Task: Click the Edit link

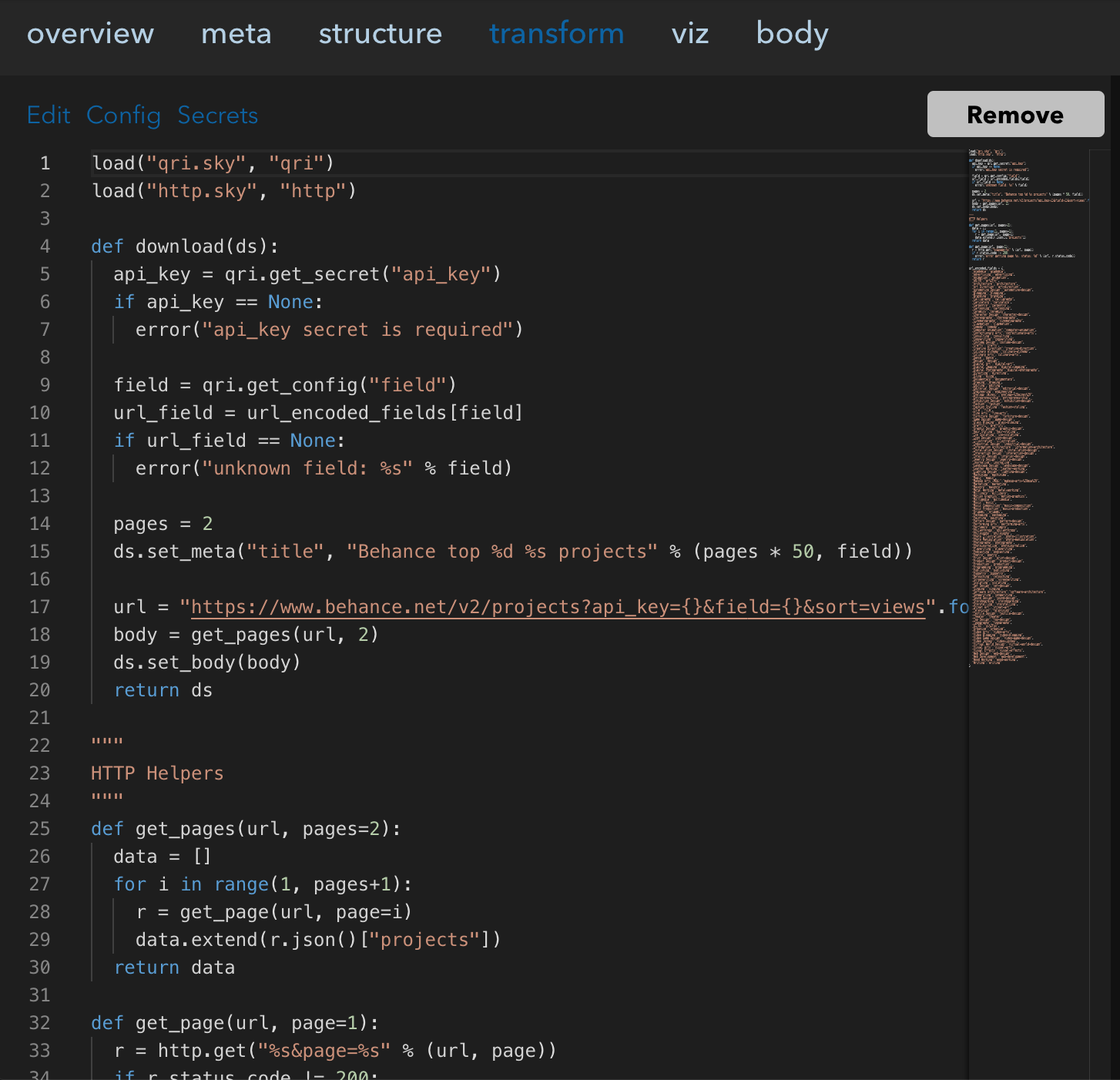Action: click(x=49, y=115)
